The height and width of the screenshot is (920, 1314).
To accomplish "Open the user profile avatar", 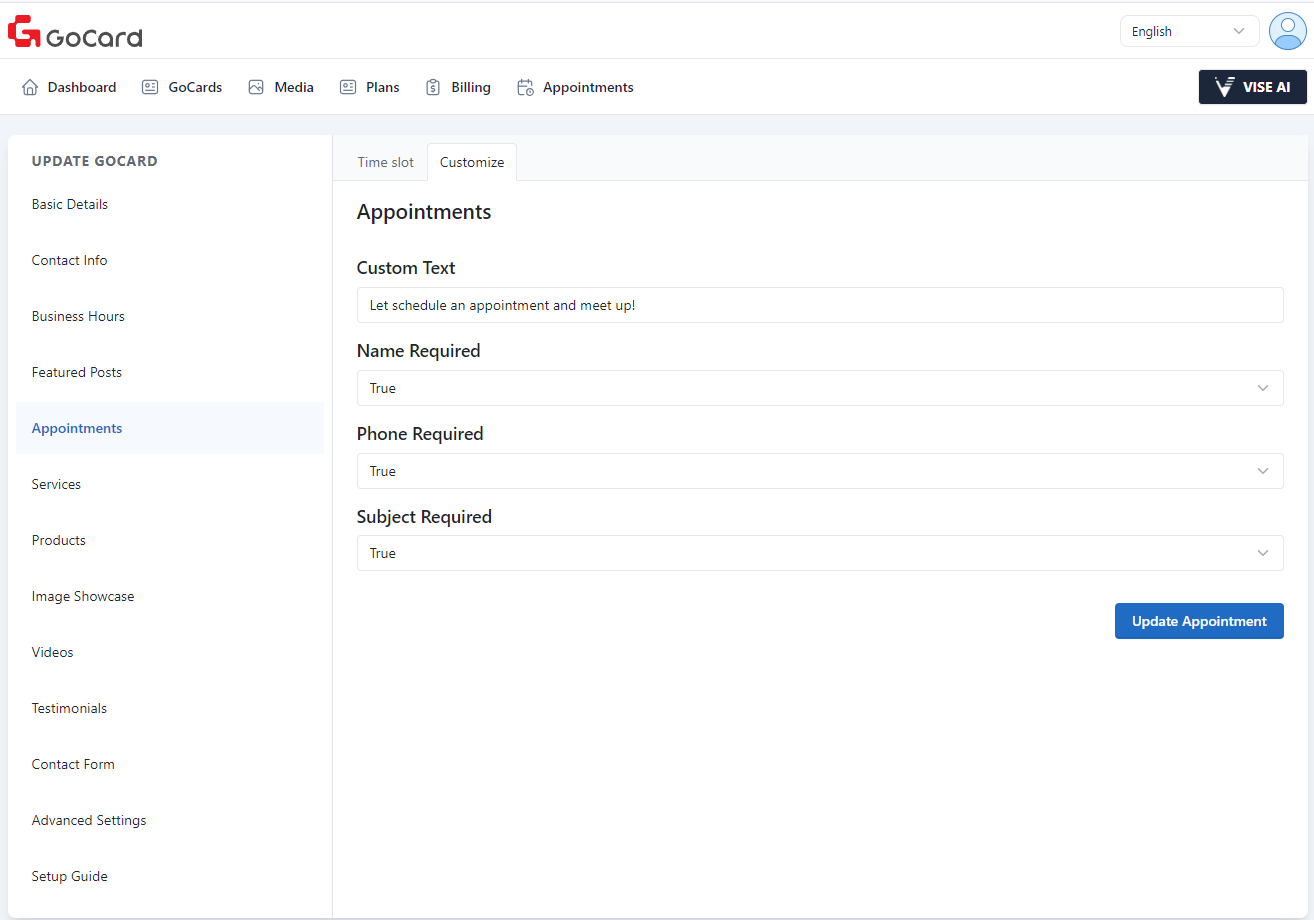I will pyautogui.click(x=1286, y=31).
